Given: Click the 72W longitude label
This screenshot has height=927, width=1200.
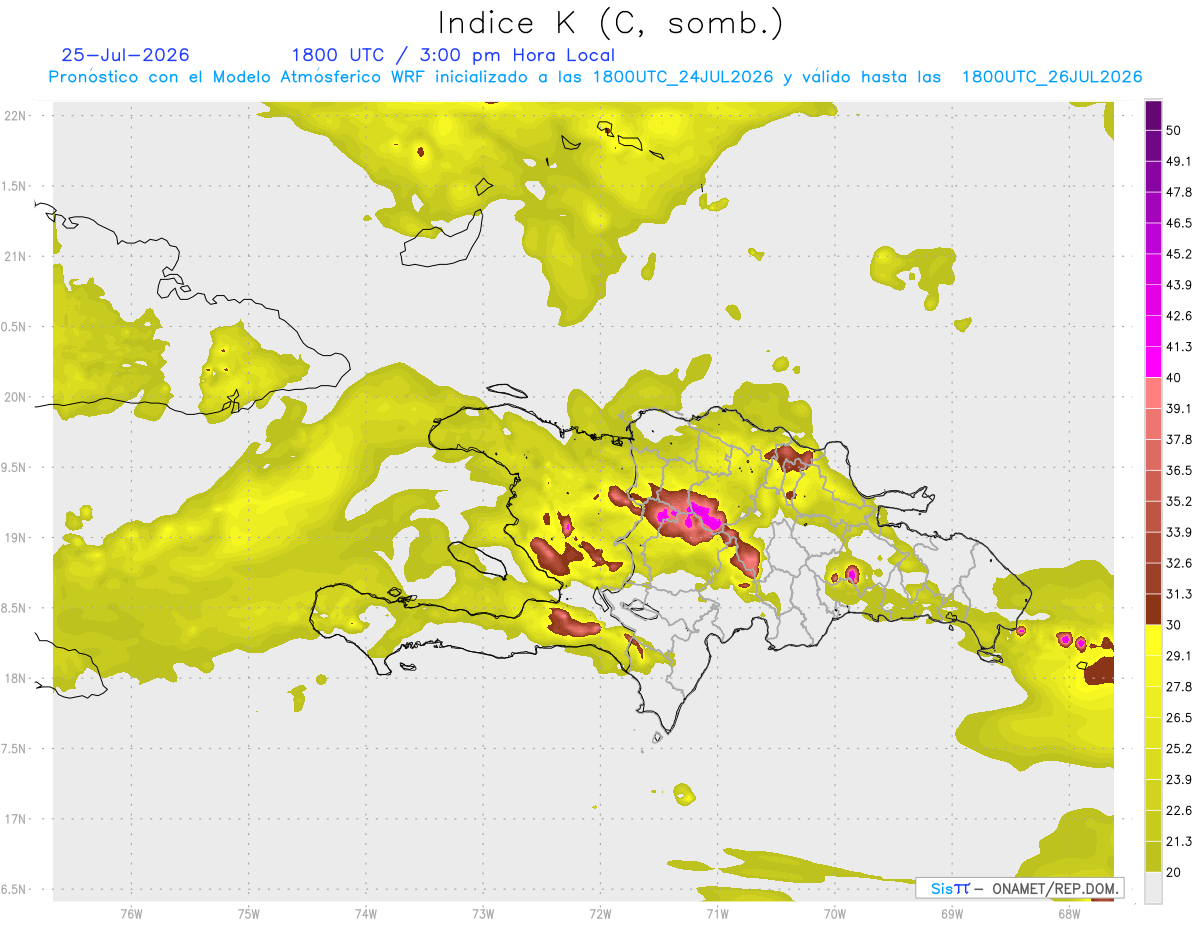Looking at the screenshot, I should (x=600, y=913).
